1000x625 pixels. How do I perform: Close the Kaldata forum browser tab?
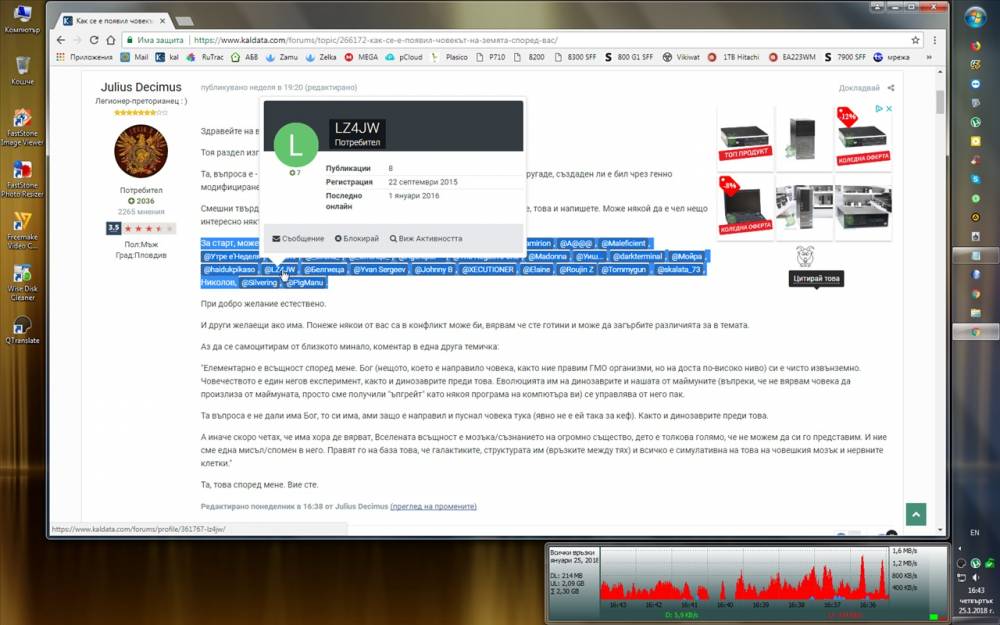163,21
